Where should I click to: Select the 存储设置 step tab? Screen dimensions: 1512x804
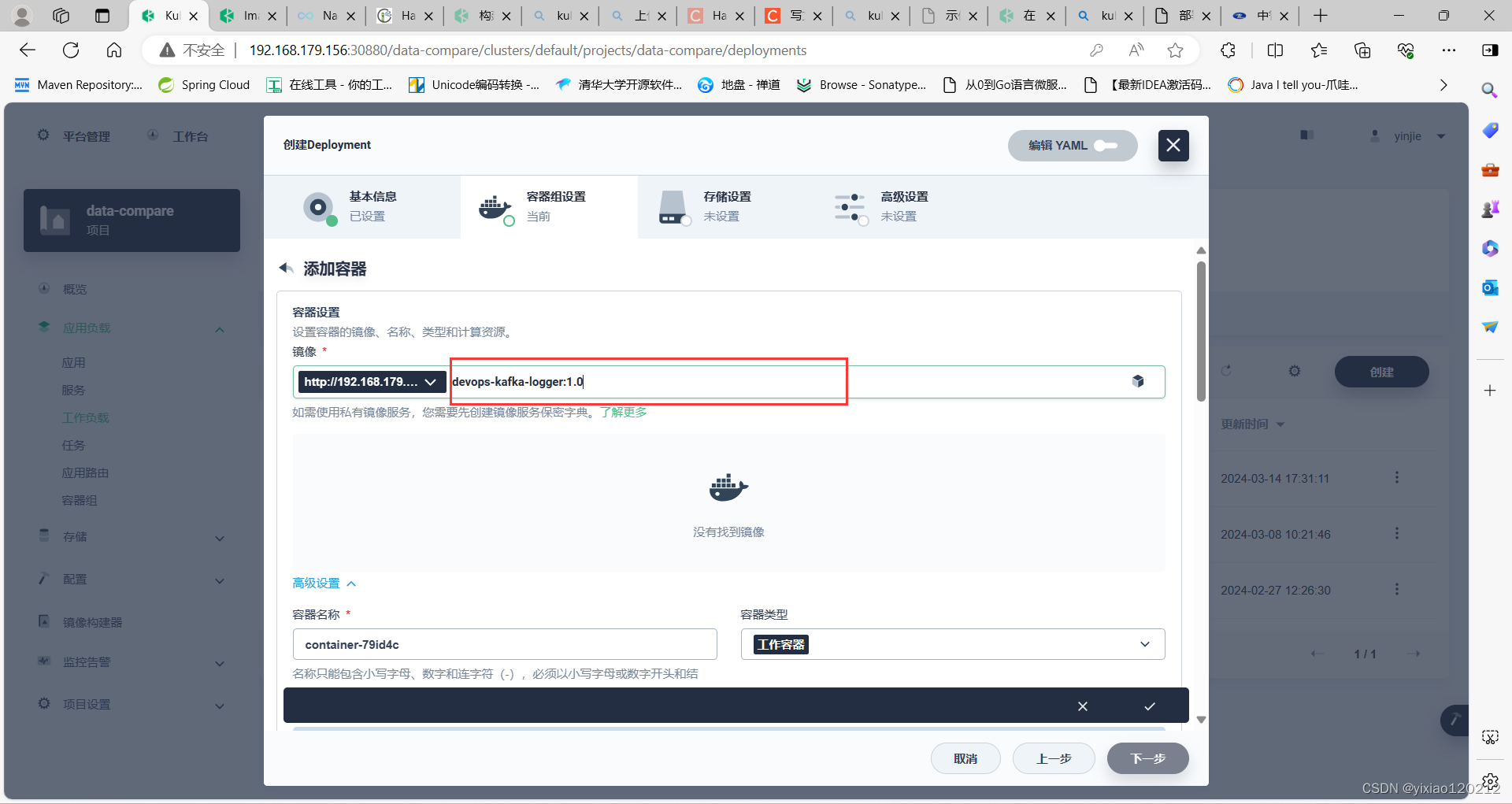pyautogui.click(x=726, y=206)
